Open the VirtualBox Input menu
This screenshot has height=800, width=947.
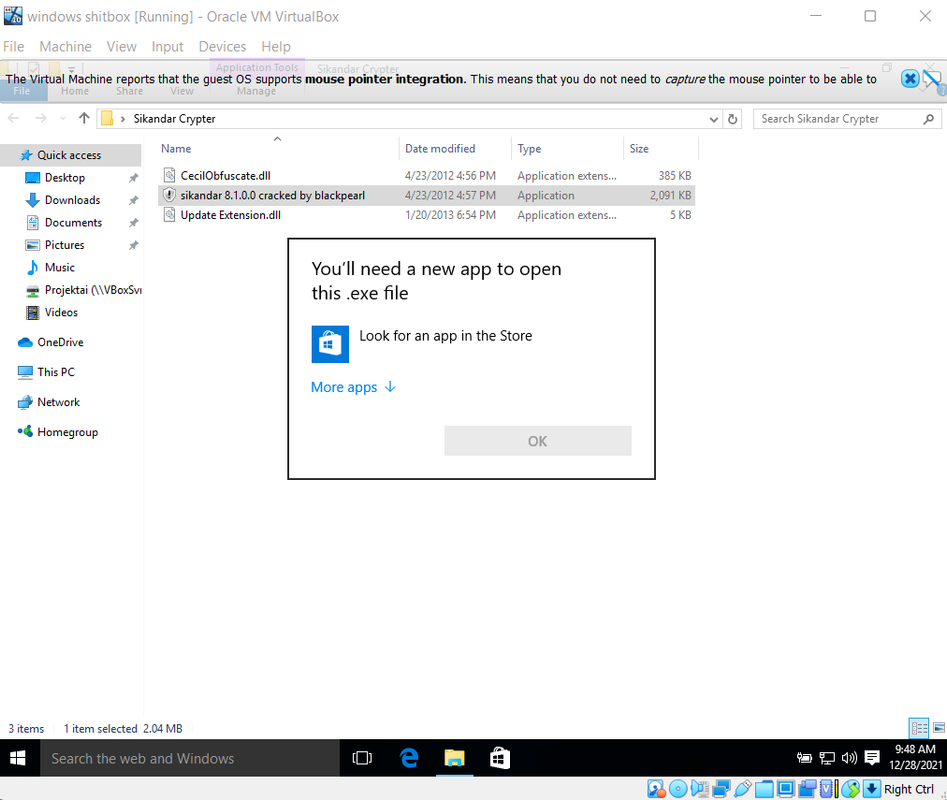[x=167, y=46]
